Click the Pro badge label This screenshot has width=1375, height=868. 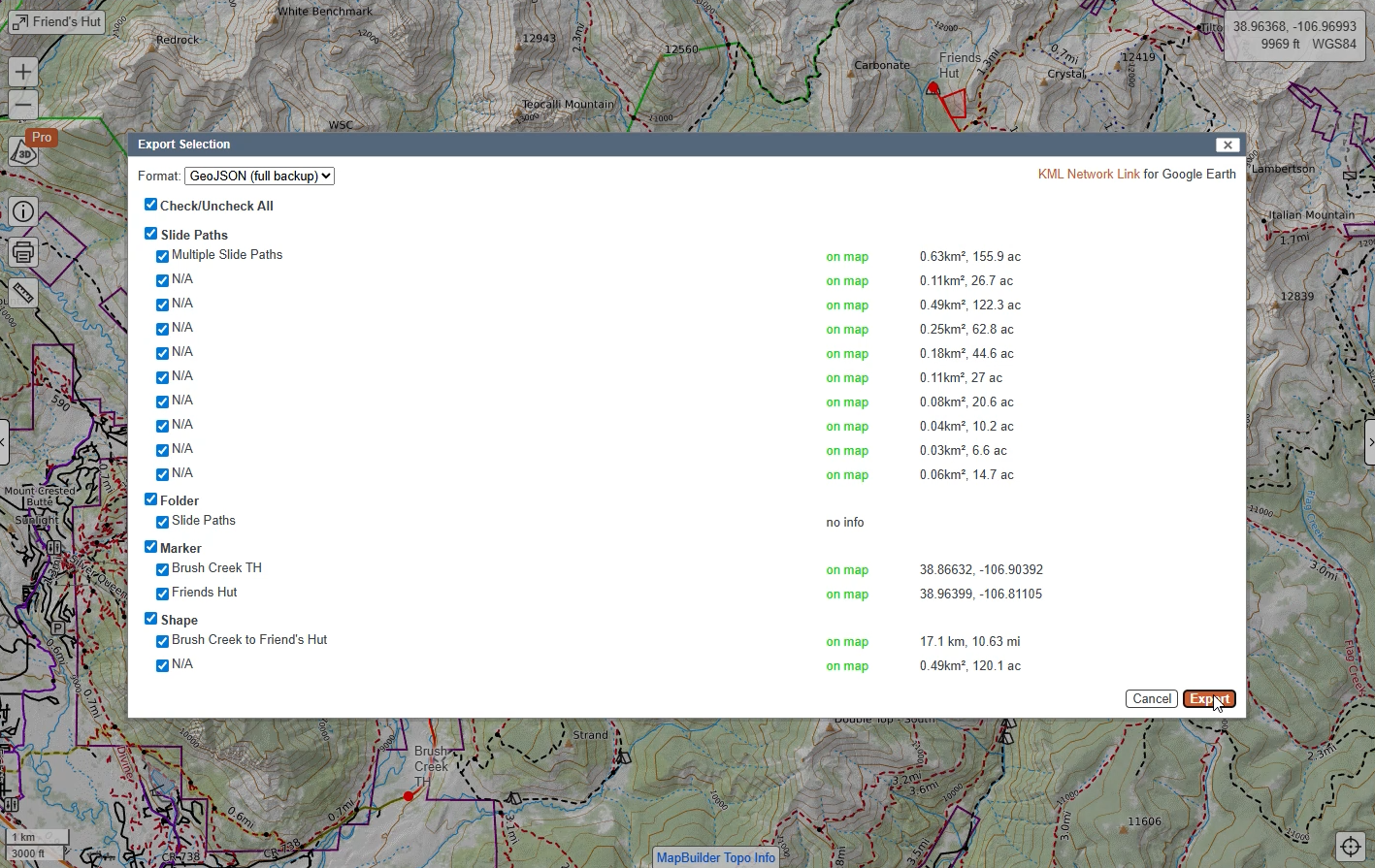click(42, 138)
